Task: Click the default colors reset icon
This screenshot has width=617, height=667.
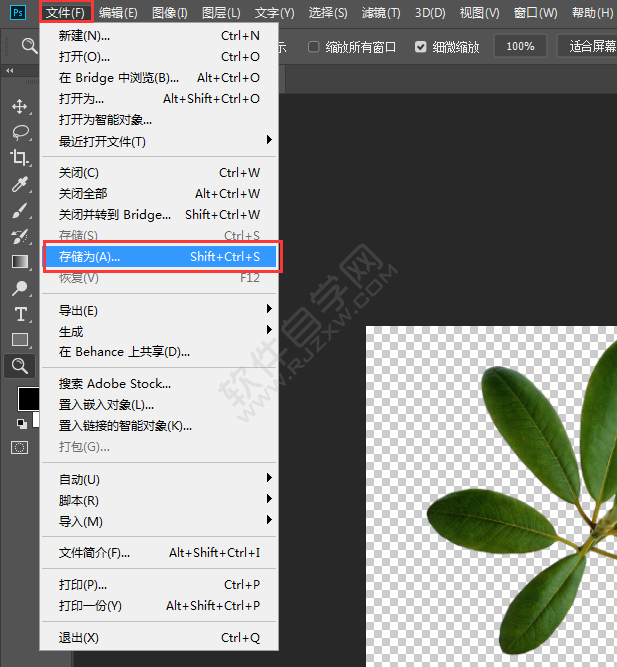Action: tap(21, 423)
